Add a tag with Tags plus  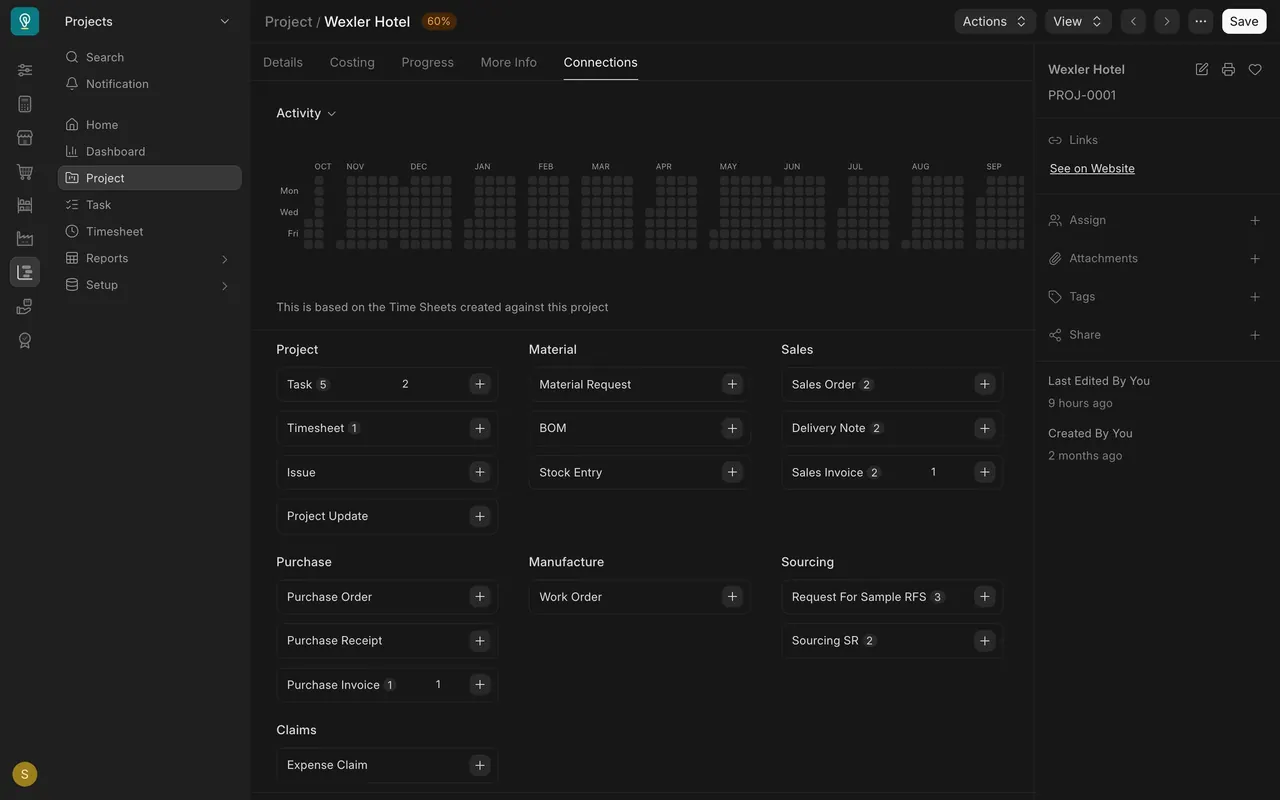click(x=1255, y=297)
